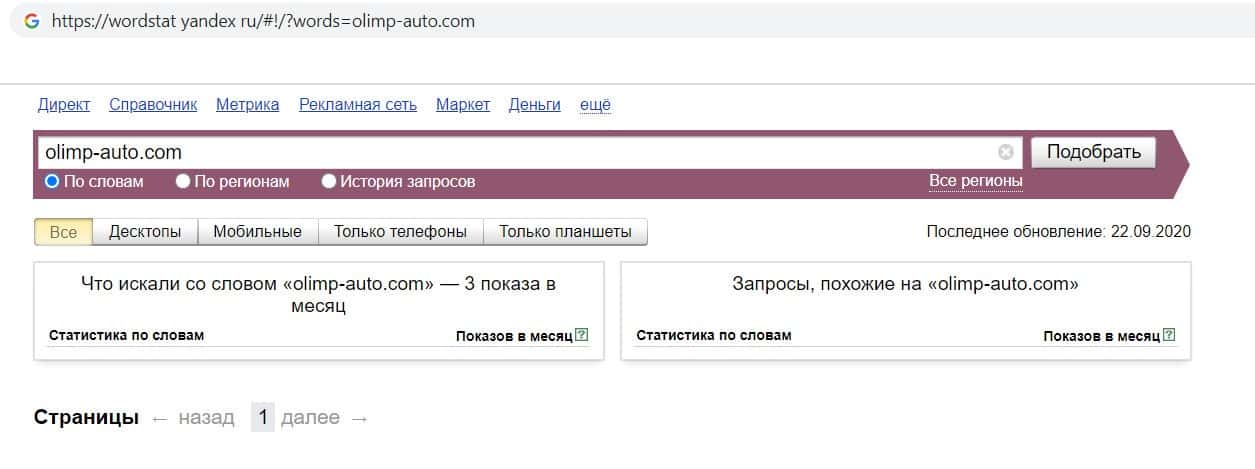Select the "История запросов" radio option
The height and width of the screenshot is (469, 1255).
(329, 182)
